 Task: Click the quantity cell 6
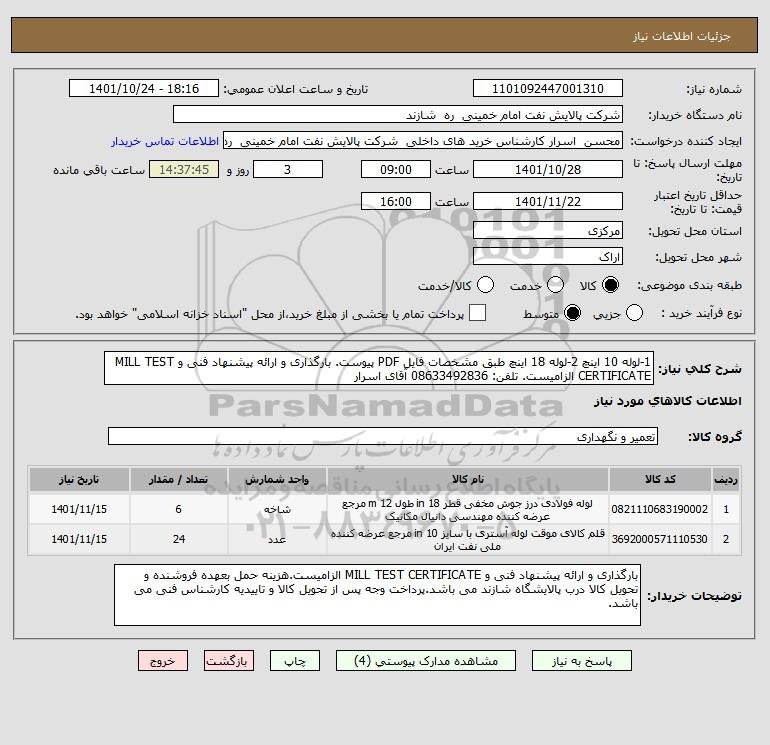pos(179,509)
